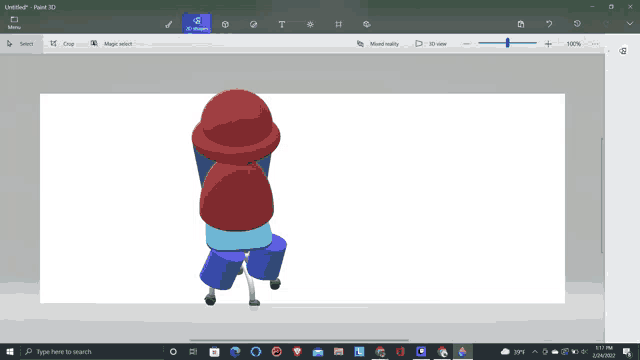Show hidden system tray icons
The image size is (640, 360).
[x=535, y=351]
